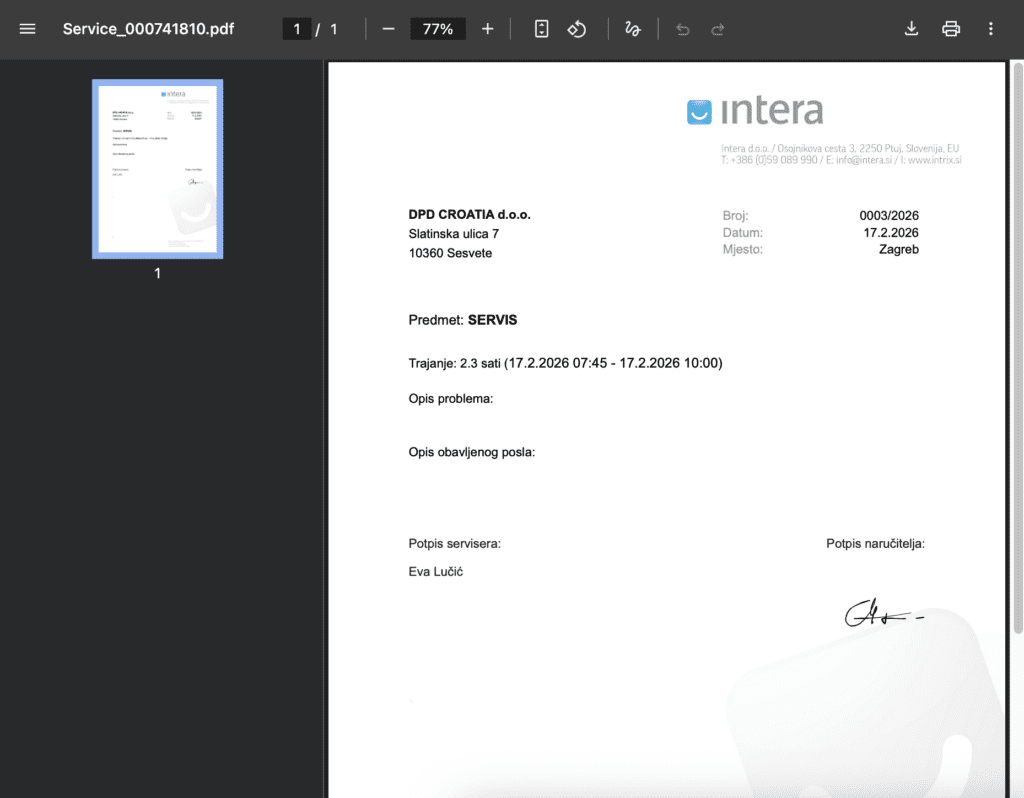Click the SERVIS subject text
This screenshot has height=798, width=1024.
492,320
